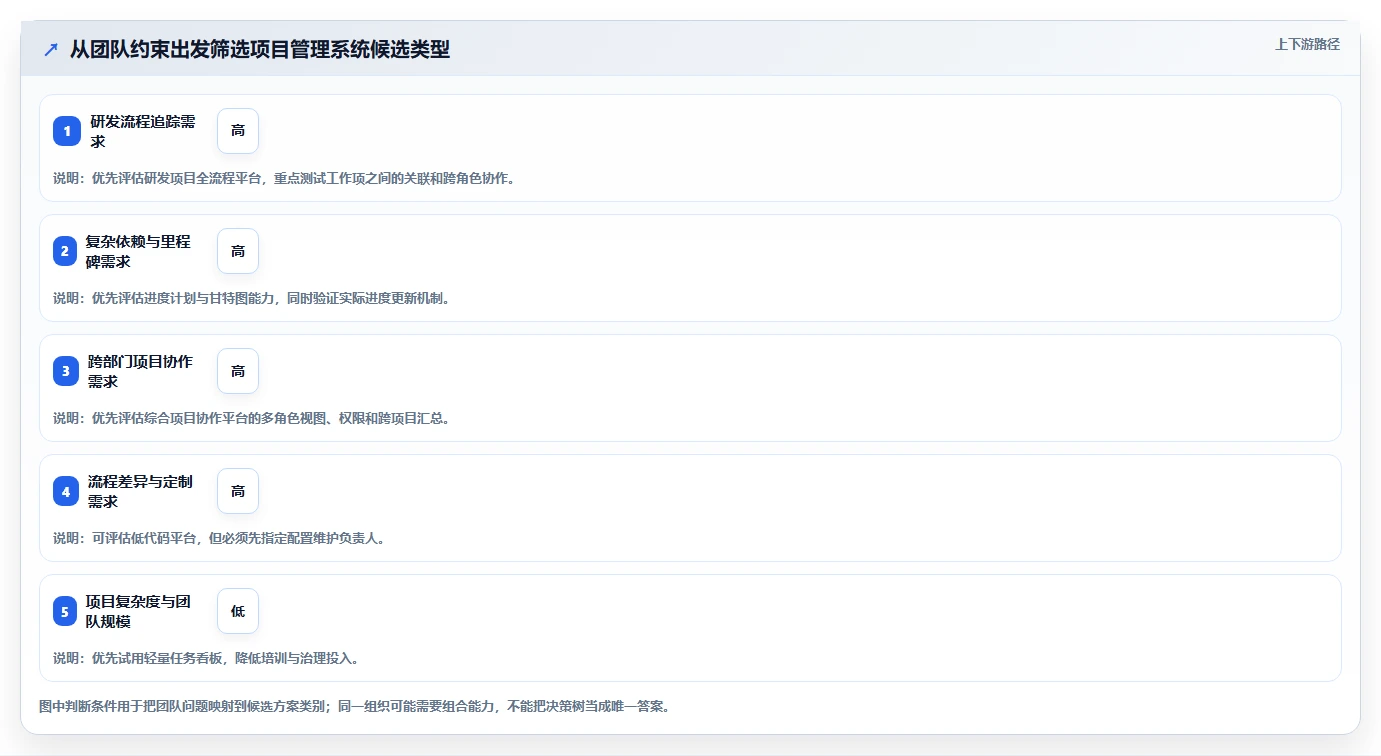The image size is (1381, 756).
Task: Select the 复杂依赖与里程碑需求 heading
Action: [x=138, y=251]
